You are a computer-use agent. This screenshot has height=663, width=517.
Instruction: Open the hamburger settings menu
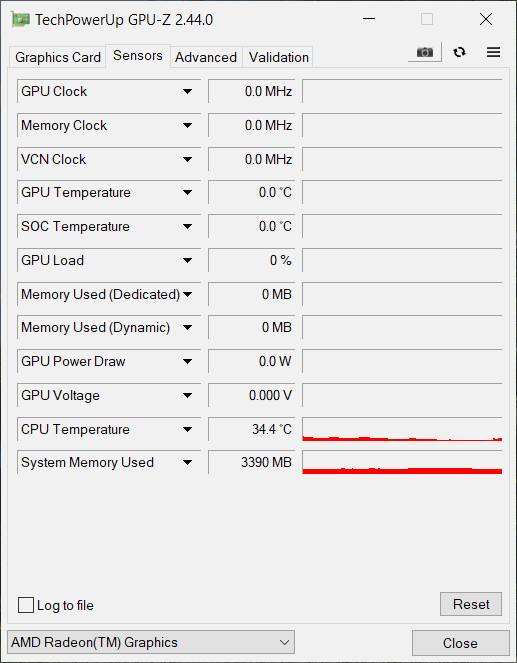493,52
